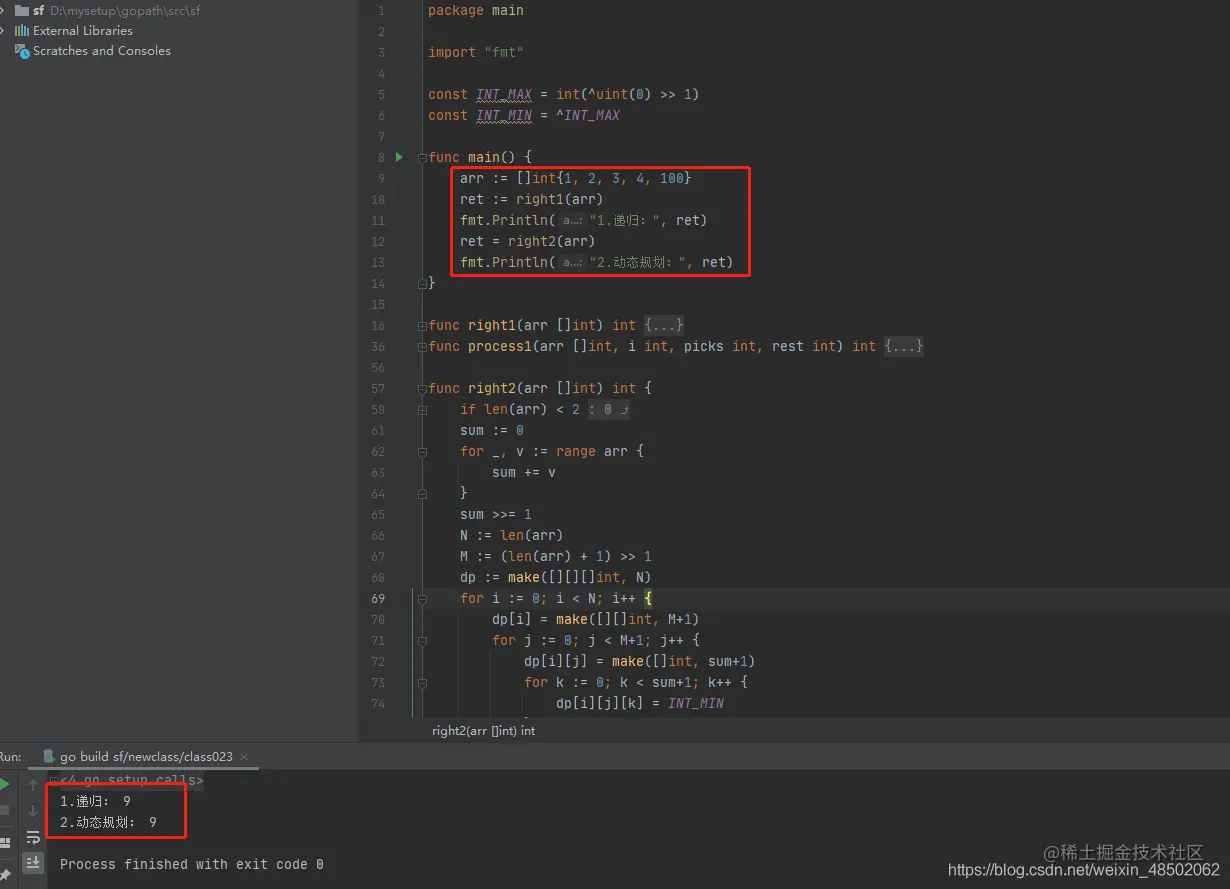Viewport: 1230px width, 889px height.
Task: Click line number 57 in the gutter
Action: [x=378, y=388]
